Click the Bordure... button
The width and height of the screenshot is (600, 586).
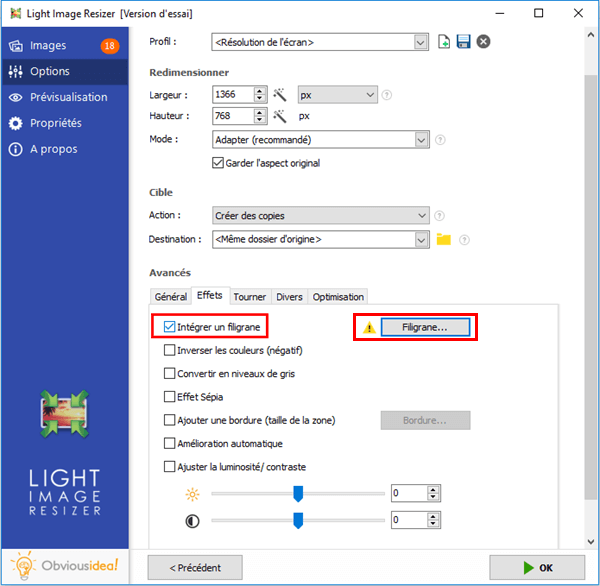(426, 421)
